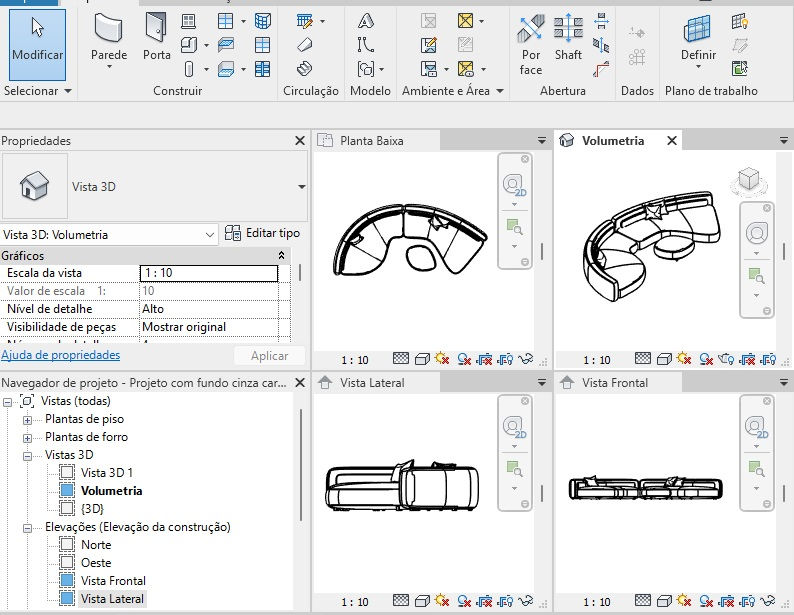Viewport: 794px width, 615px height.
Task: Click the Por face opening tool
Action: point(531,45)
